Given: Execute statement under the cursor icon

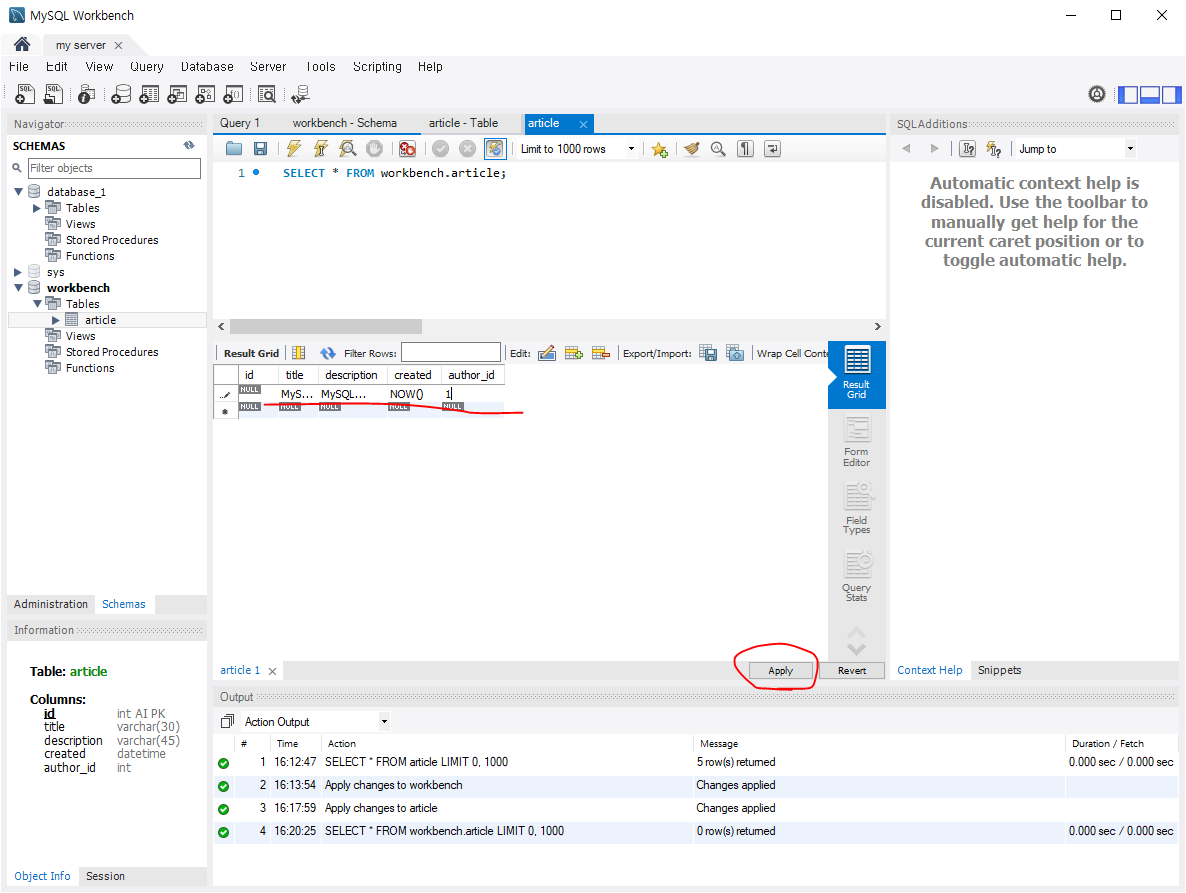Looking at the screenshot, I should point(321,149).
